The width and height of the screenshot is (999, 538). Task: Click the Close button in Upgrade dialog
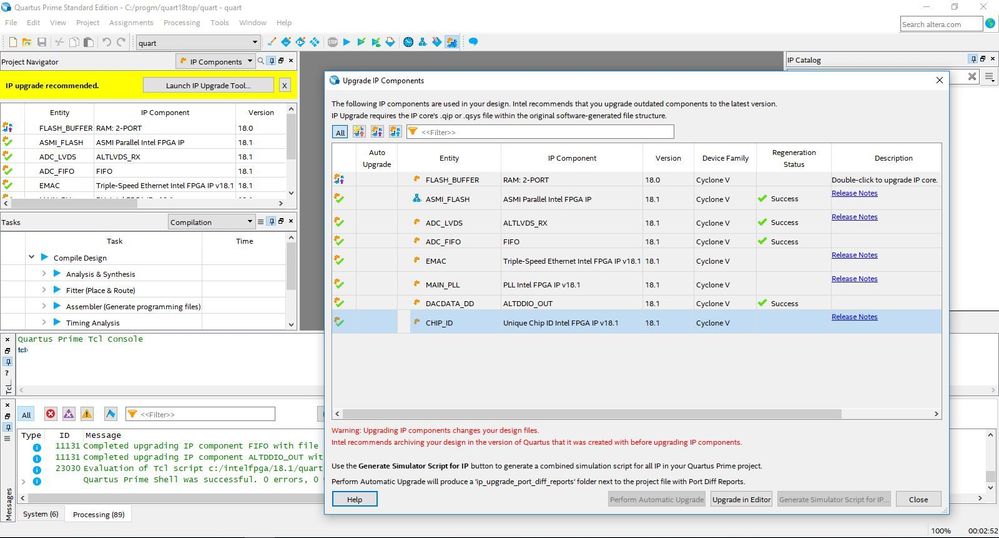[918, 499]
